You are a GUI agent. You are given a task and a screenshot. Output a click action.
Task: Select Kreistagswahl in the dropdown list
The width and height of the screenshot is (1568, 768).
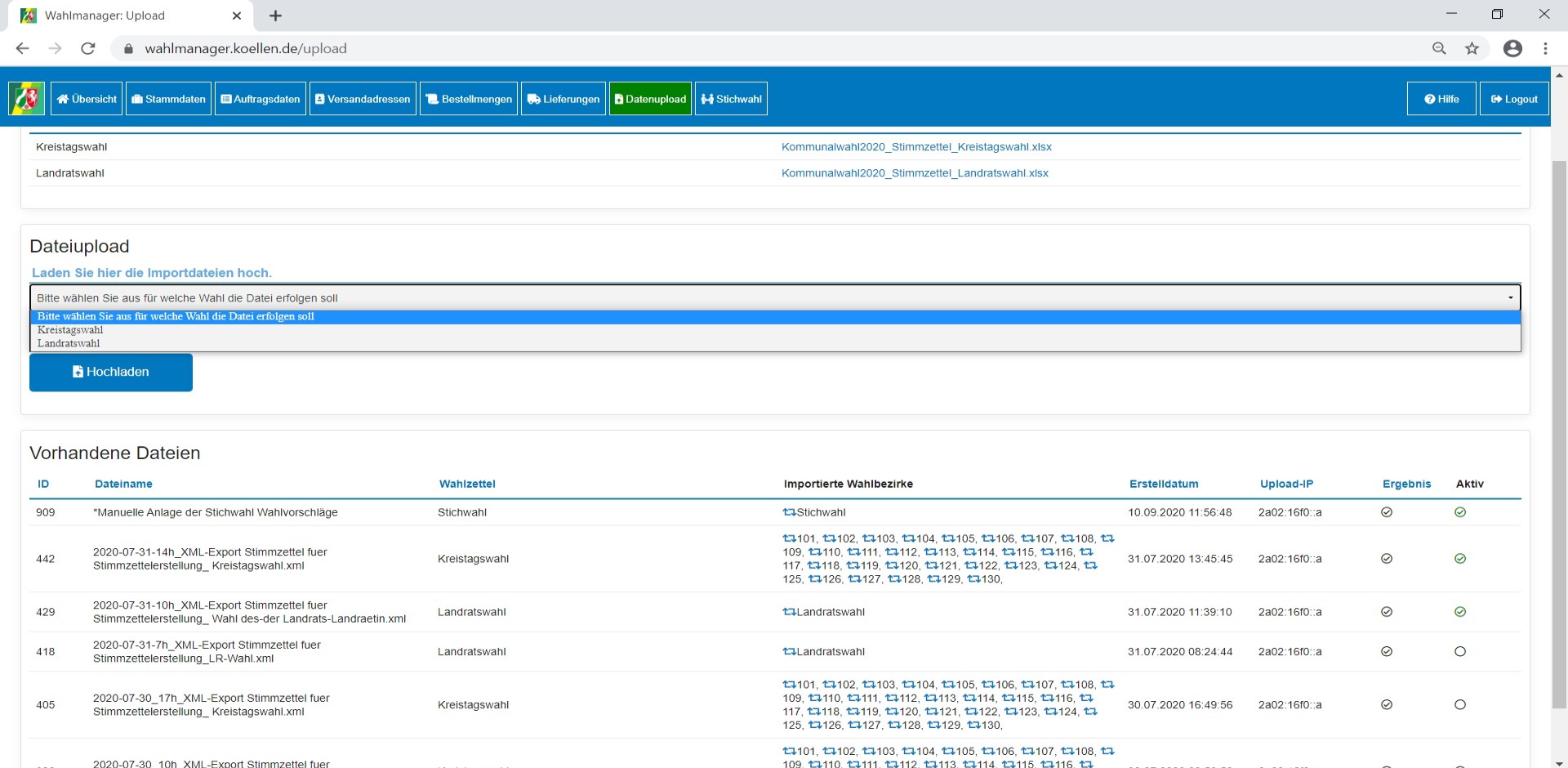(x=775, y=330)
